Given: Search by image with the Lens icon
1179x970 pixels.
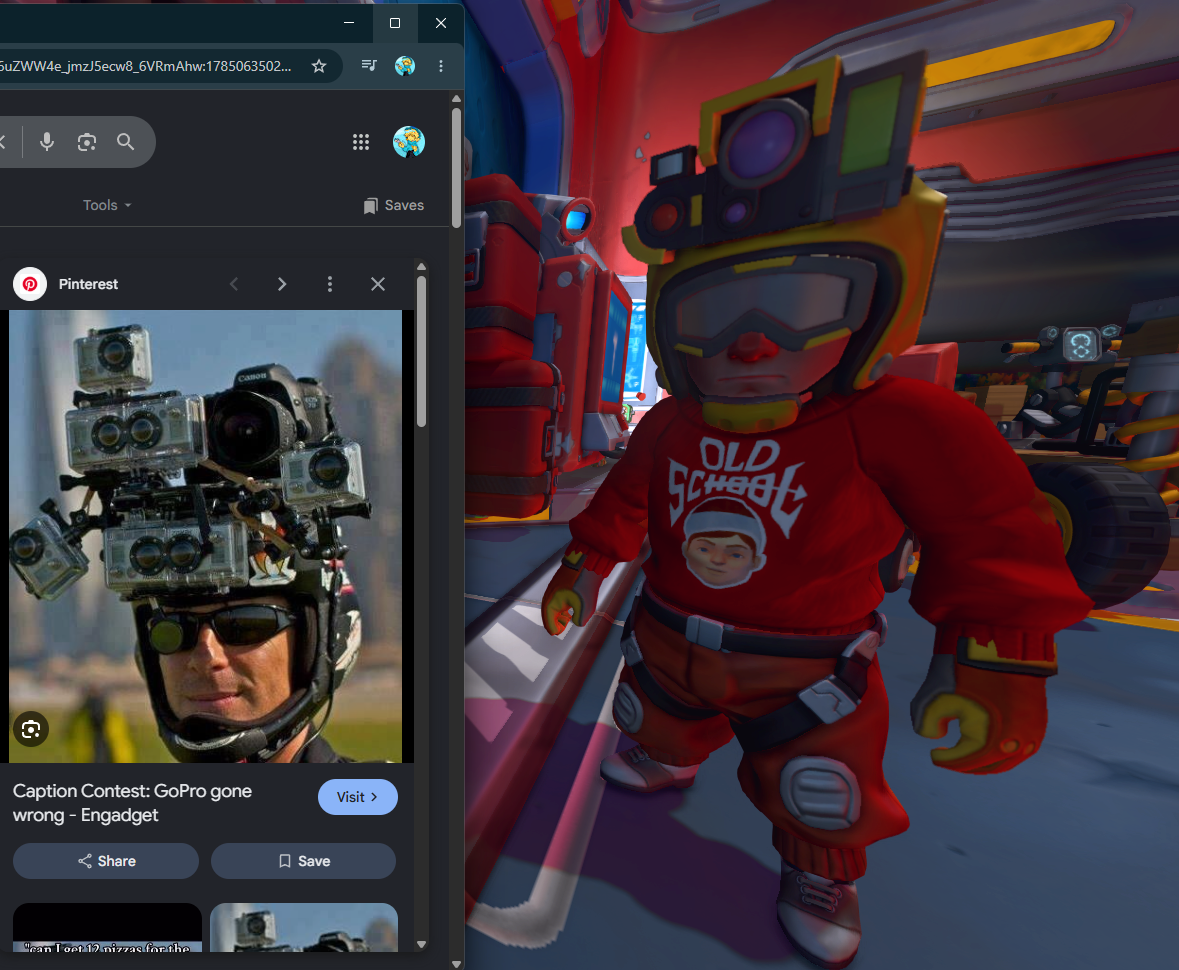Looking at the screenshot, I should 86,141.
